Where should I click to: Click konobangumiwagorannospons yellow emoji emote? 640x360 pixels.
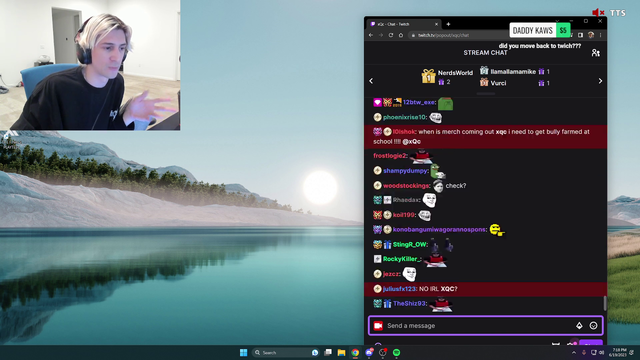[x=496, y=230]
